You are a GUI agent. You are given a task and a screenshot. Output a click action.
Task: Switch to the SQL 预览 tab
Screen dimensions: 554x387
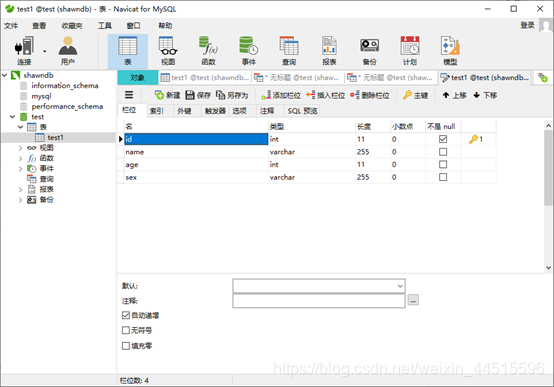(x=302, y=111)
